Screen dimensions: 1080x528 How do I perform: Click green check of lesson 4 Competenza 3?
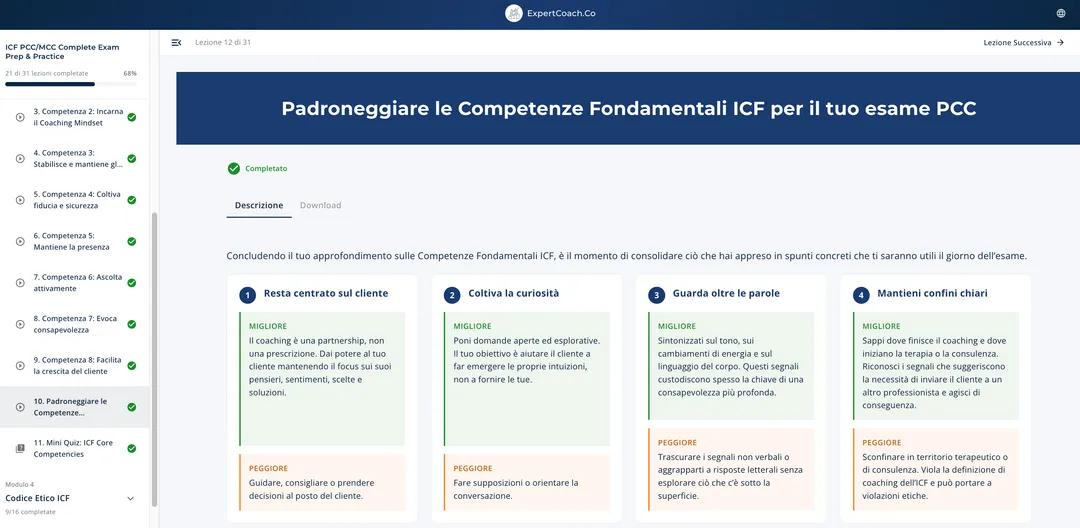tap(132, 158)
